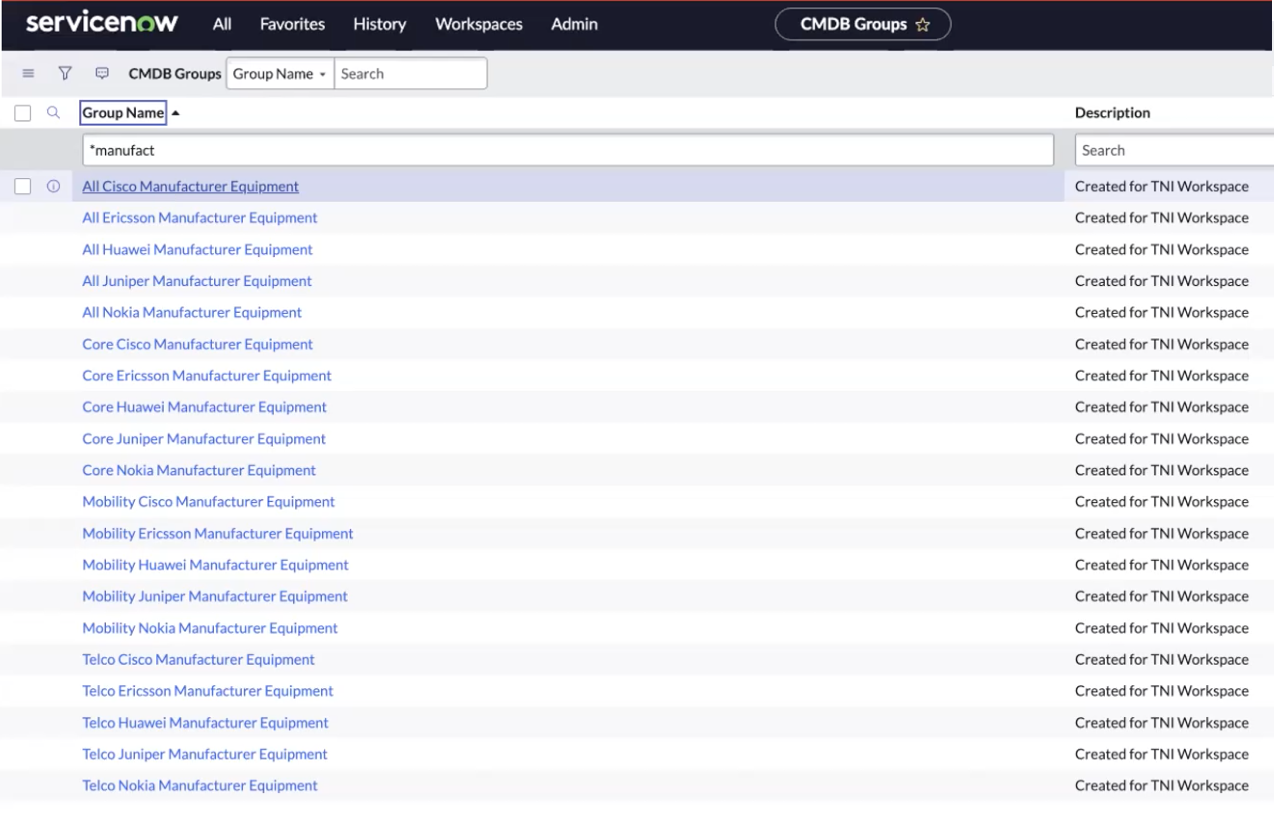Open Telco Ericsson Manufacturer Equipment record
This screenshot has height=834, width=1274.
208,691
